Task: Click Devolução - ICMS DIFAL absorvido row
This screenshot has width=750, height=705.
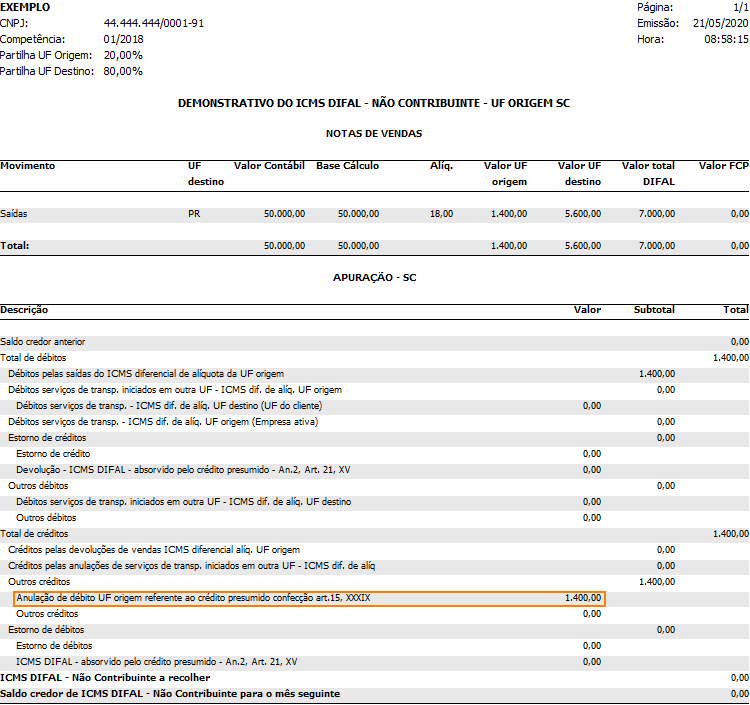Action: pyautogui.click(x=375, y=470)
